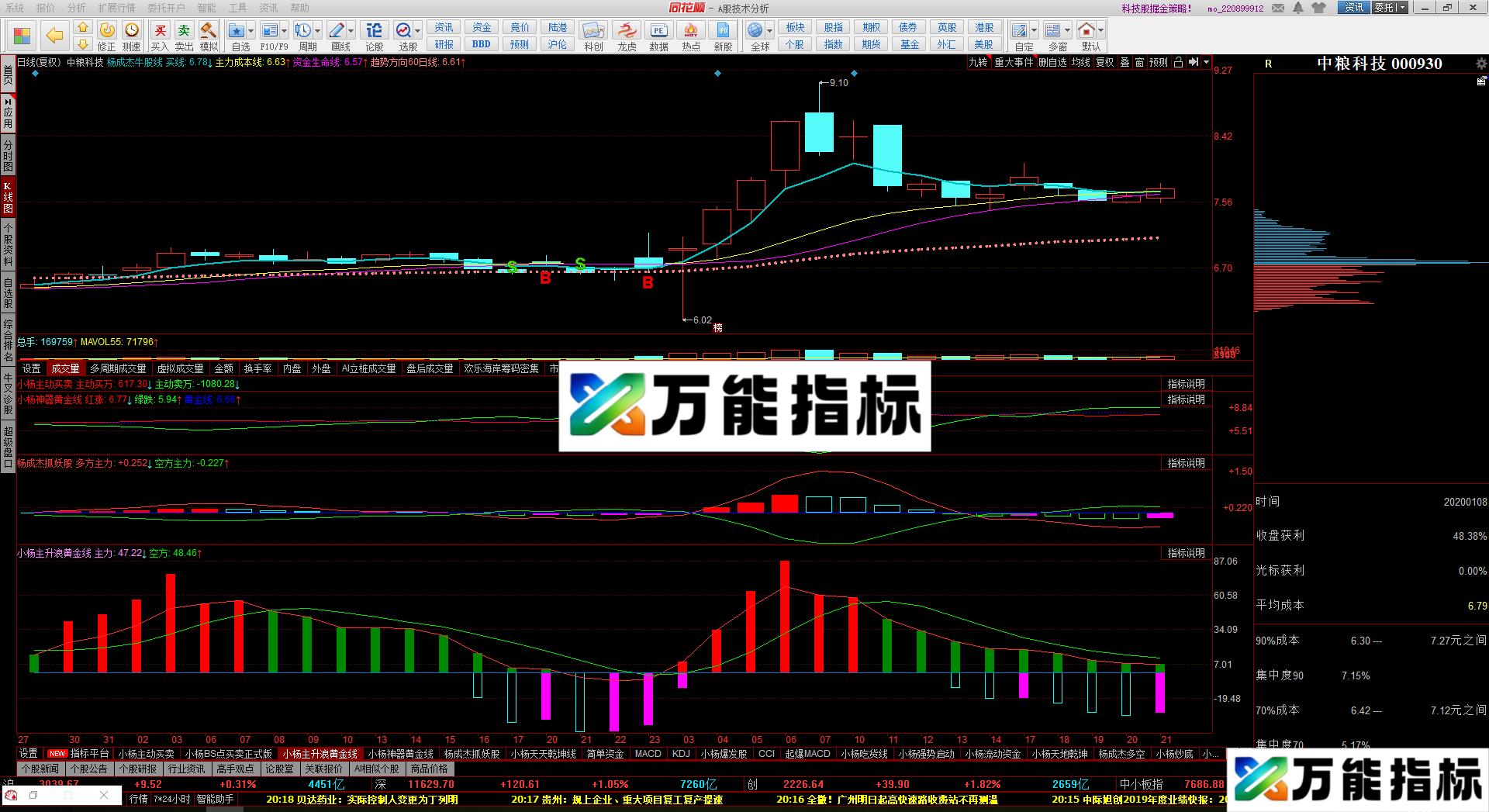Toggle the 叠 overlay option above the chart
Screen dimensions: 1489x812
pyautogui.click(x=1126, y=63)
